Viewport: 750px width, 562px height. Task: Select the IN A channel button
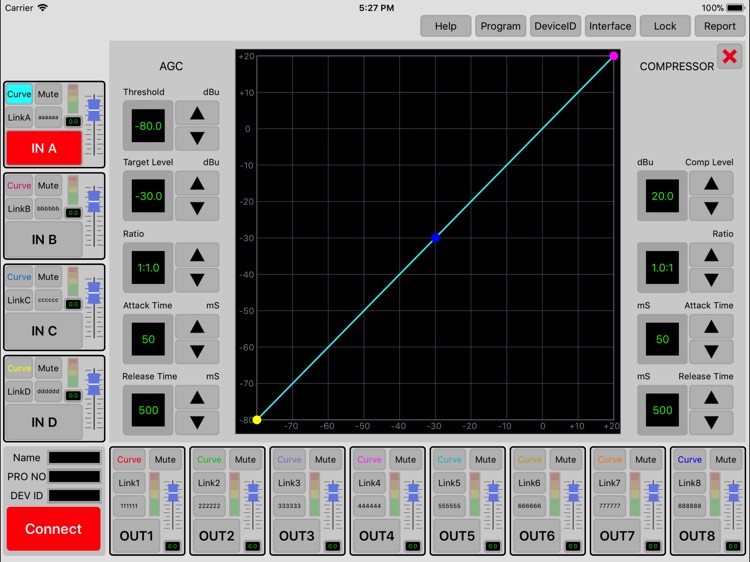tap(44, 148)
